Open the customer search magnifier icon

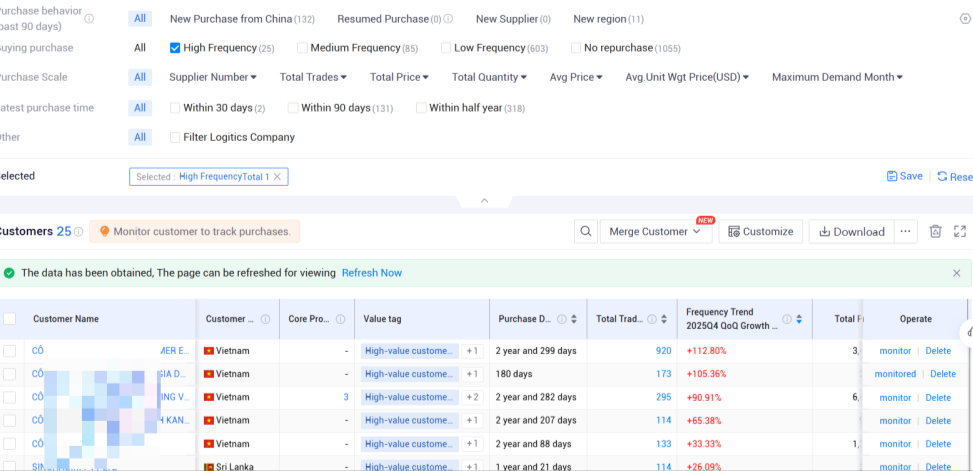[585, 231]
